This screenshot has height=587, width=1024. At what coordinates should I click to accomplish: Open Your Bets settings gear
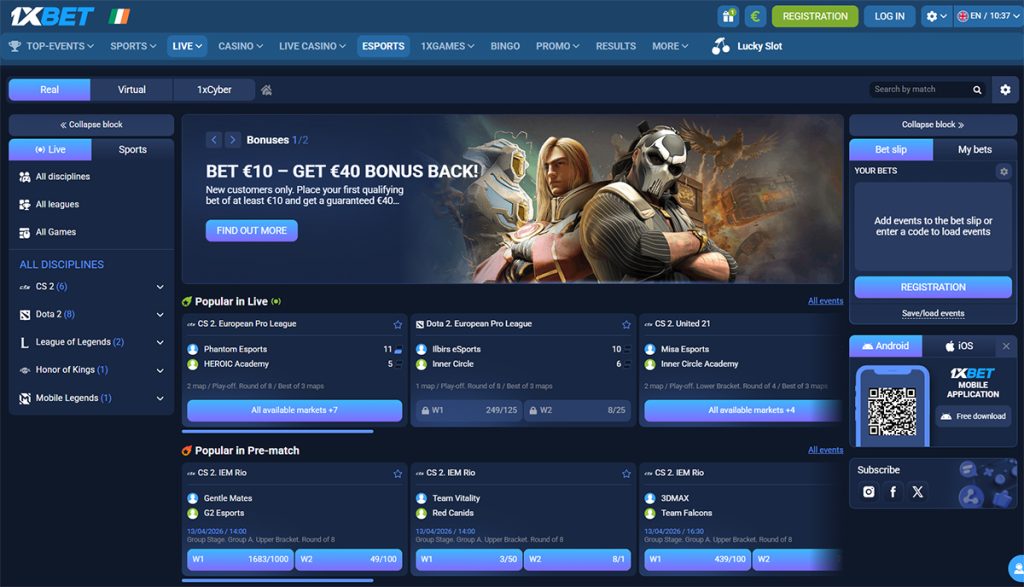(x=1004, y=171)
